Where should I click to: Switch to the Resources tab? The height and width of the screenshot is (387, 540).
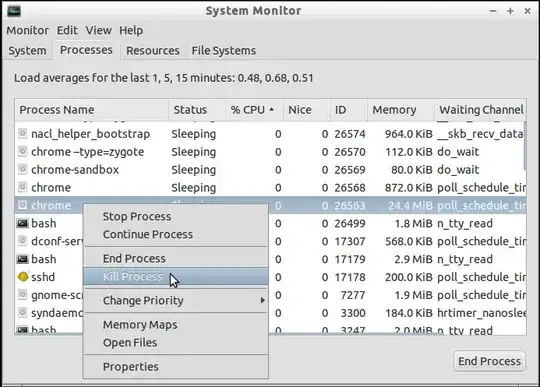153,51
